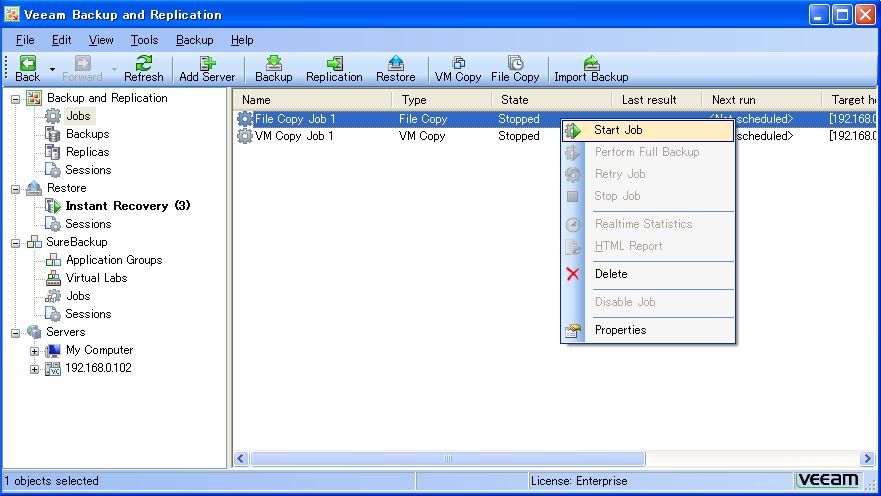Click the Restore node icon
Screen dimensions: 881x496
pos(34,188)
